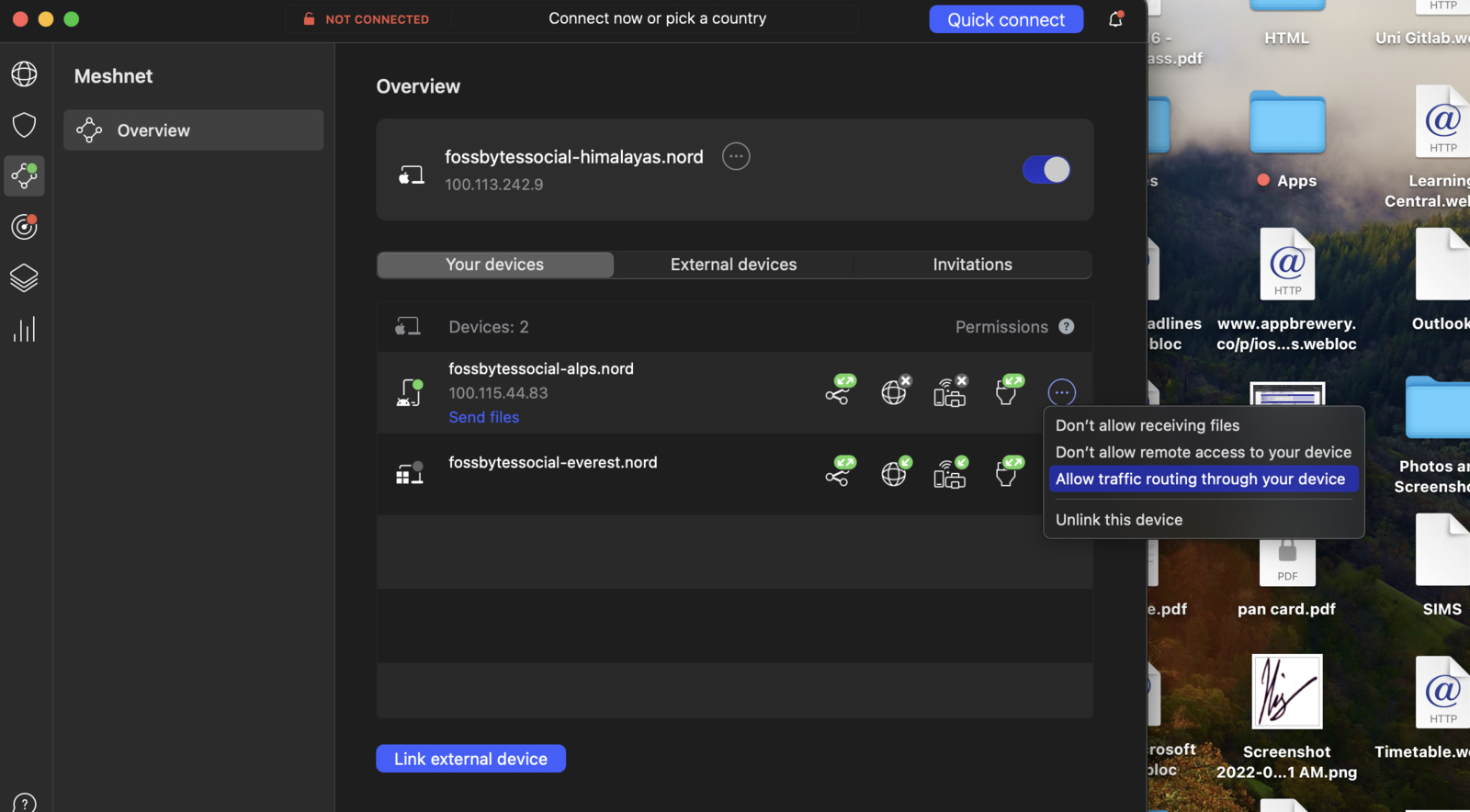This screenshot has height=812, width=1470.
Task: Toggle file sharing permission for fossbytessocial-alps.nord
Action: (1007, 392)
